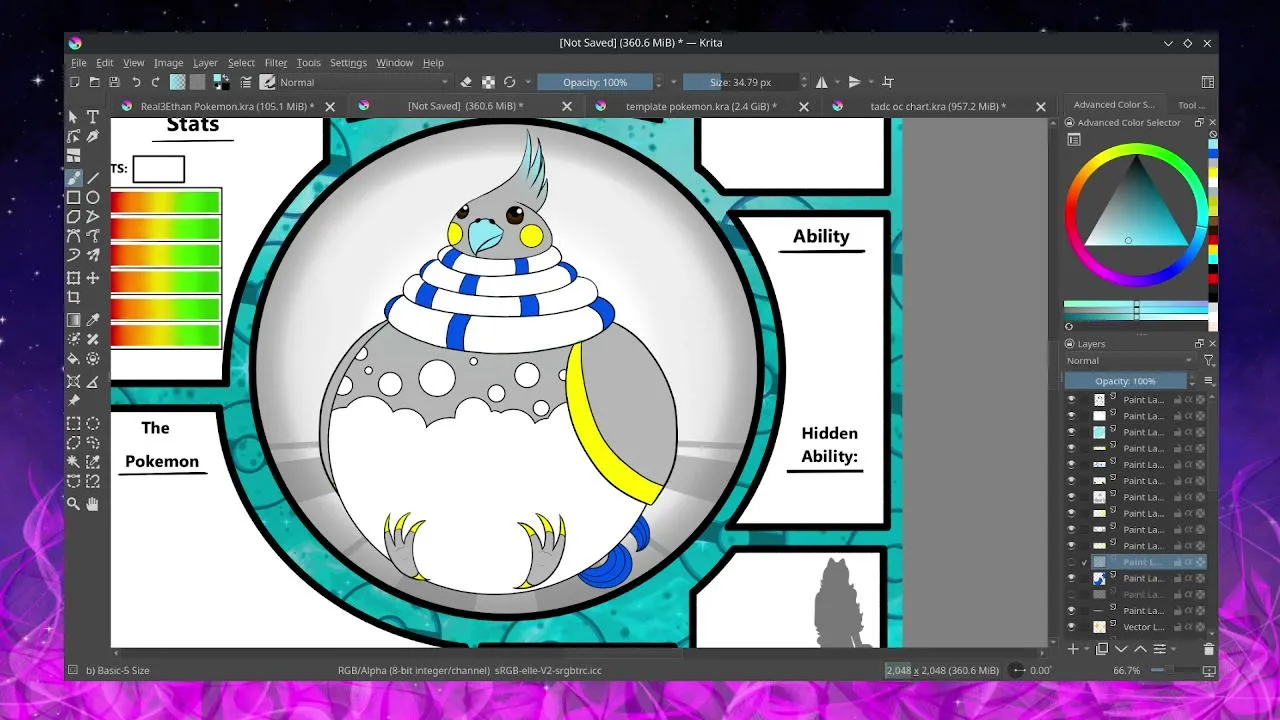
Task: Select the Ellipse shape tool
Action: (93, 197)
